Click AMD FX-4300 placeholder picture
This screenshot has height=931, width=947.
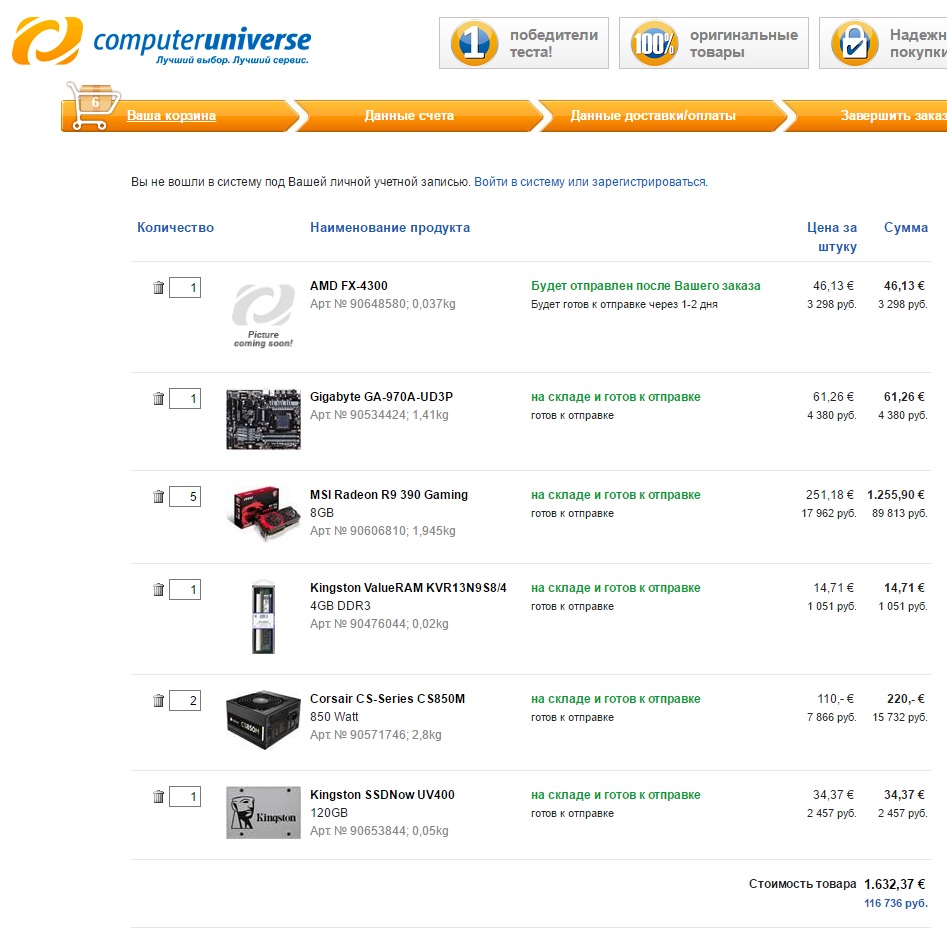tap(263, 316)
